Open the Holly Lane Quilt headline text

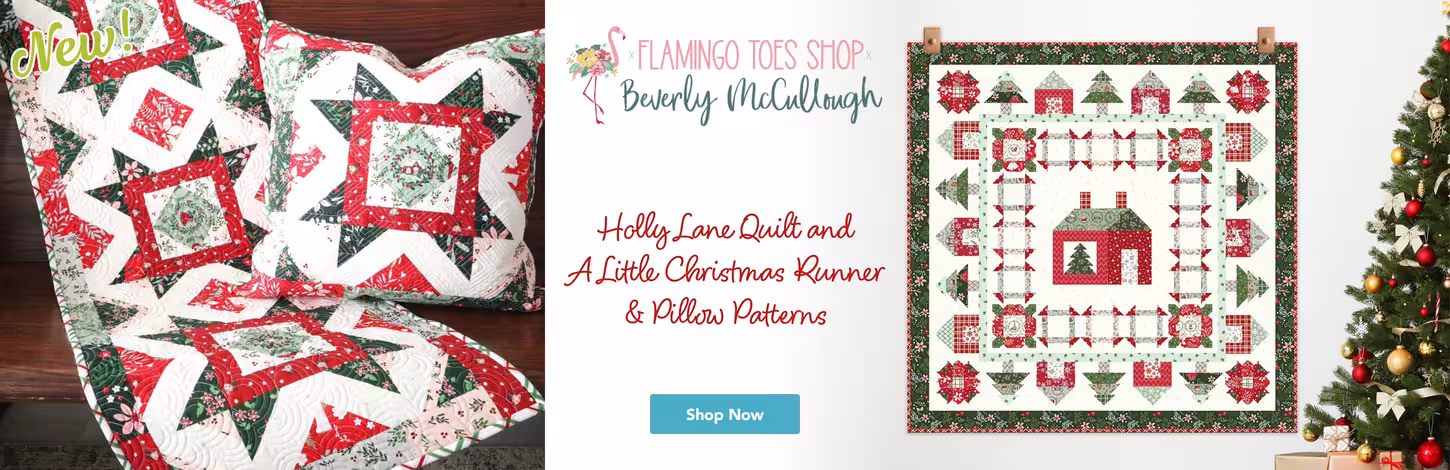[726, 231]
